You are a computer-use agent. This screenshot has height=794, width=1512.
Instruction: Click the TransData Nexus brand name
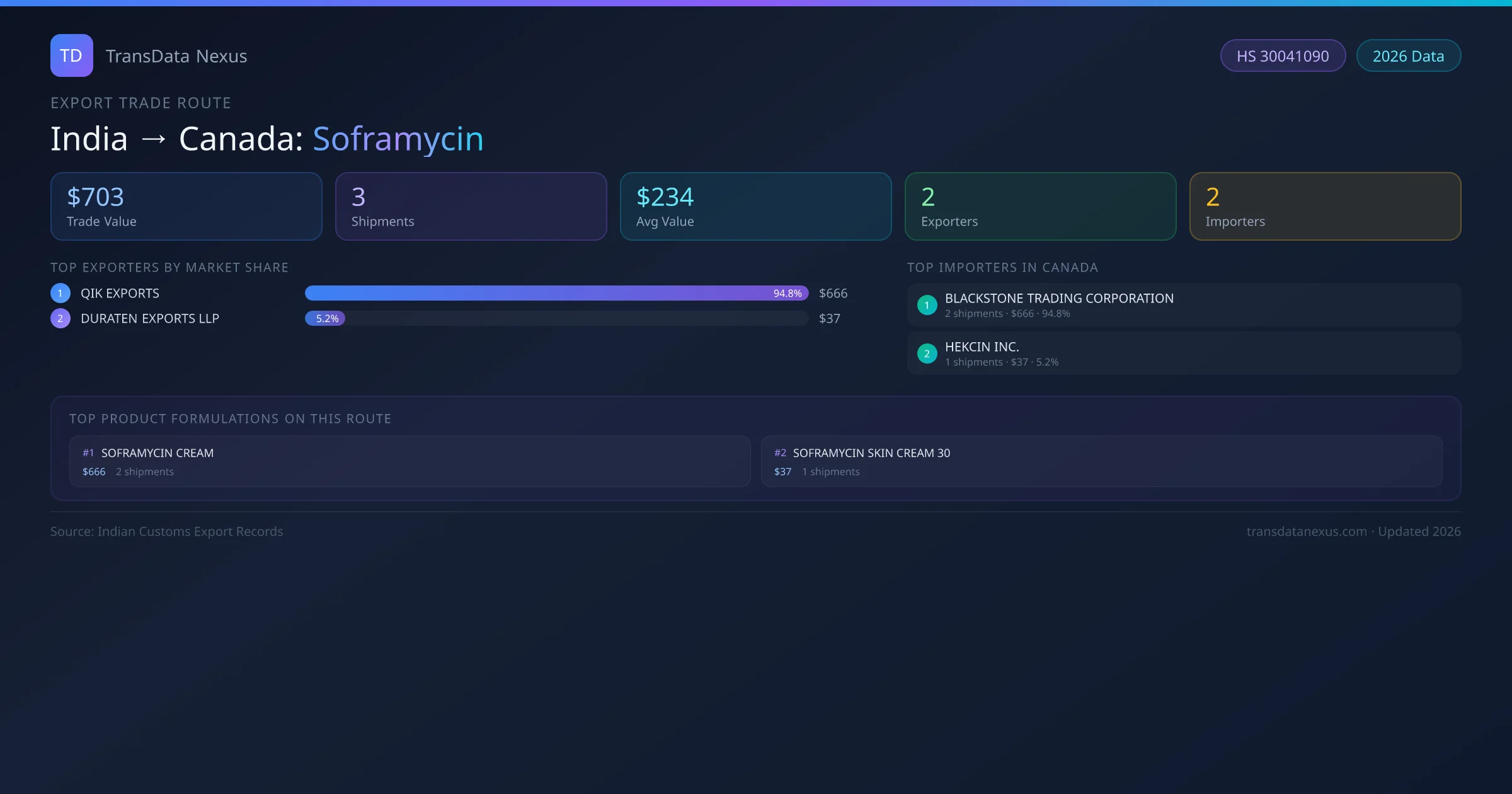tap(176, 56)
